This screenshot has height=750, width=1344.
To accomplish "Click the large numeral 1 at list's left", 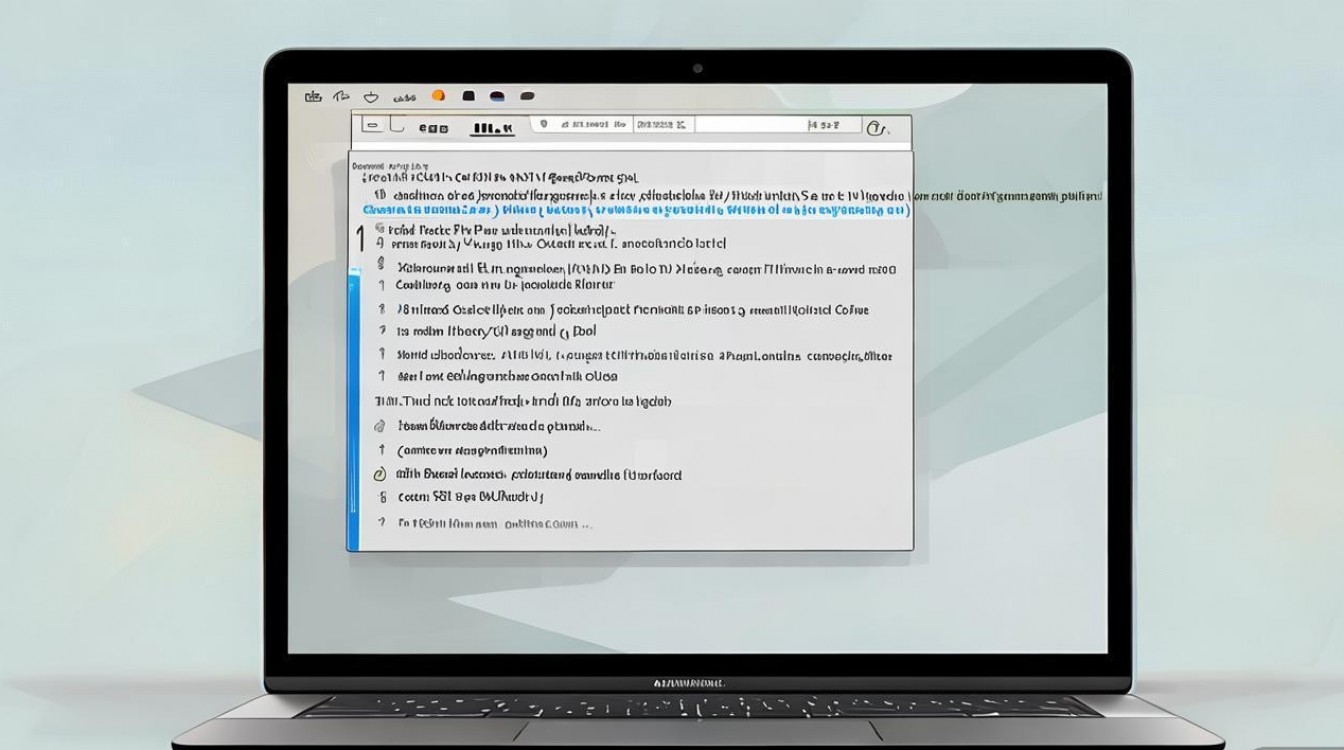I will pyautogui.click(x=360, y=238).
